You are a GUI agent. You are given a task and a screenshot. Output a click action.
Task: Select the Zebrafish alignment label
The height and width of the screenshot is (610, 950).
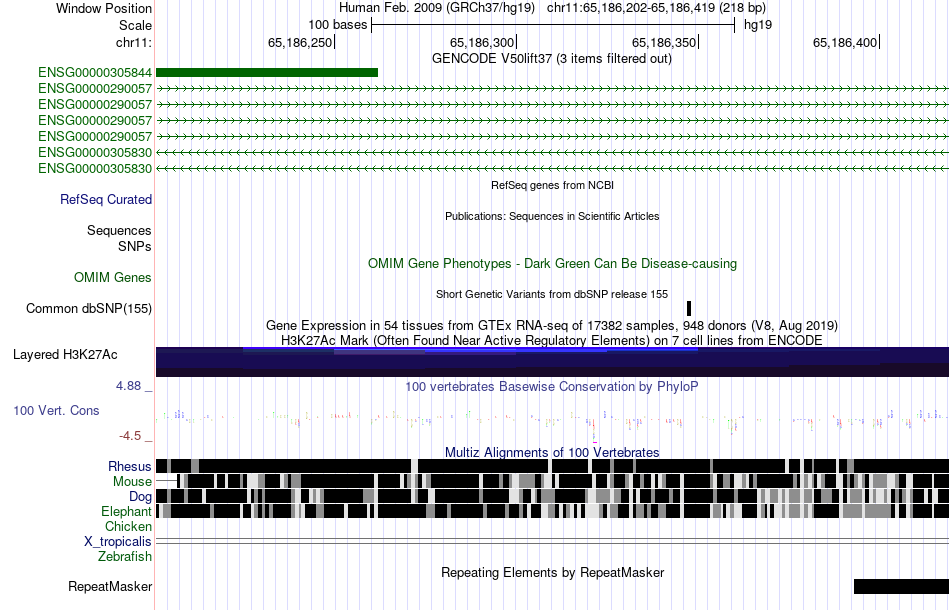[x=125, y=556]
